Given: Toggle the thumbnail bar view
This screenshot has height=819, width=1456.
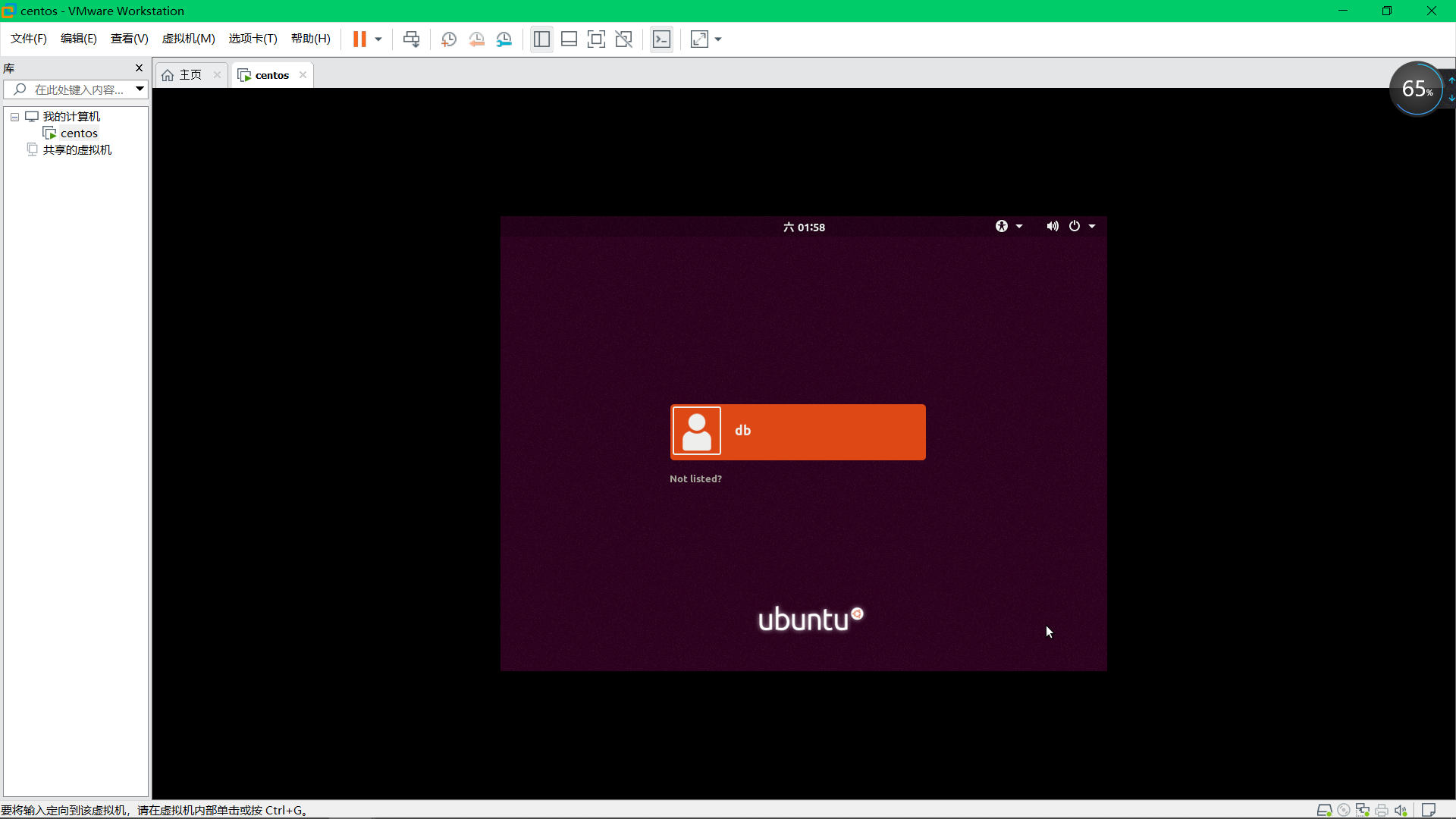Looking at the screenshot, I should (x=569, y=39).
